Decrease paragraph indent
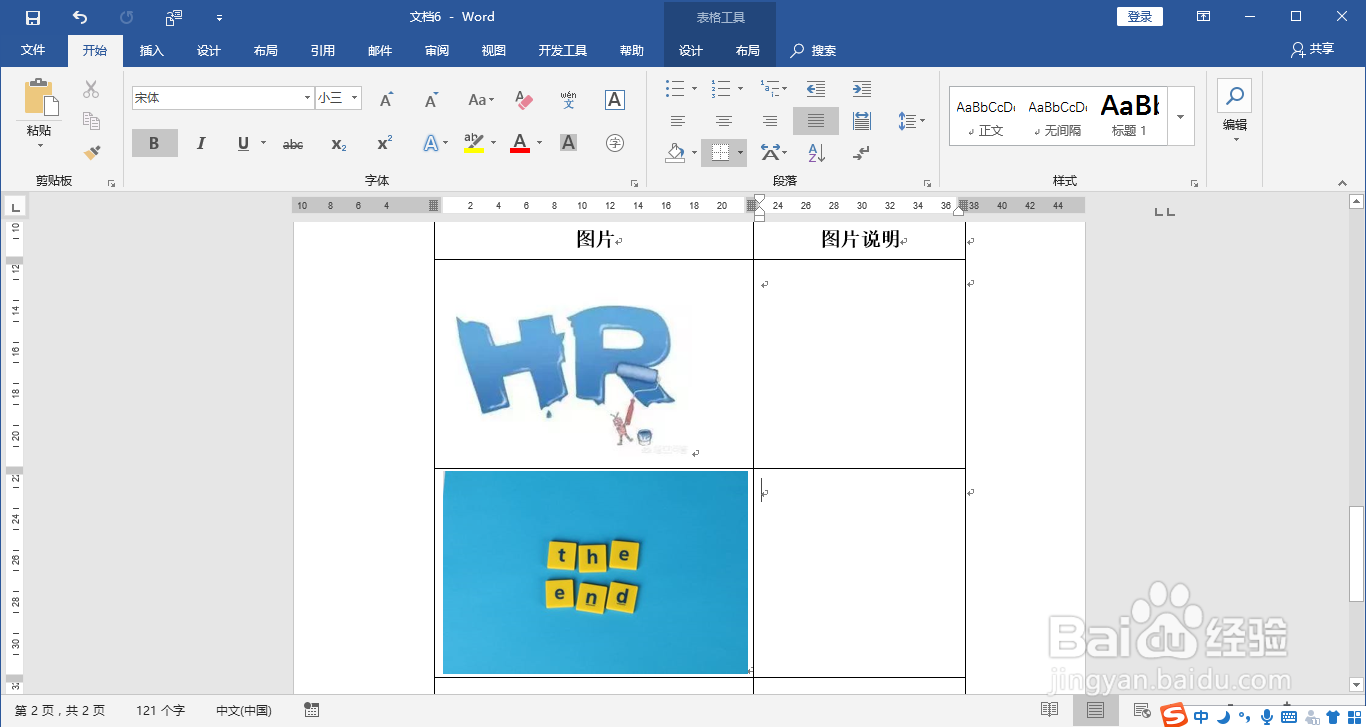This screenshot has height=727, width=1366. [816, 89]
